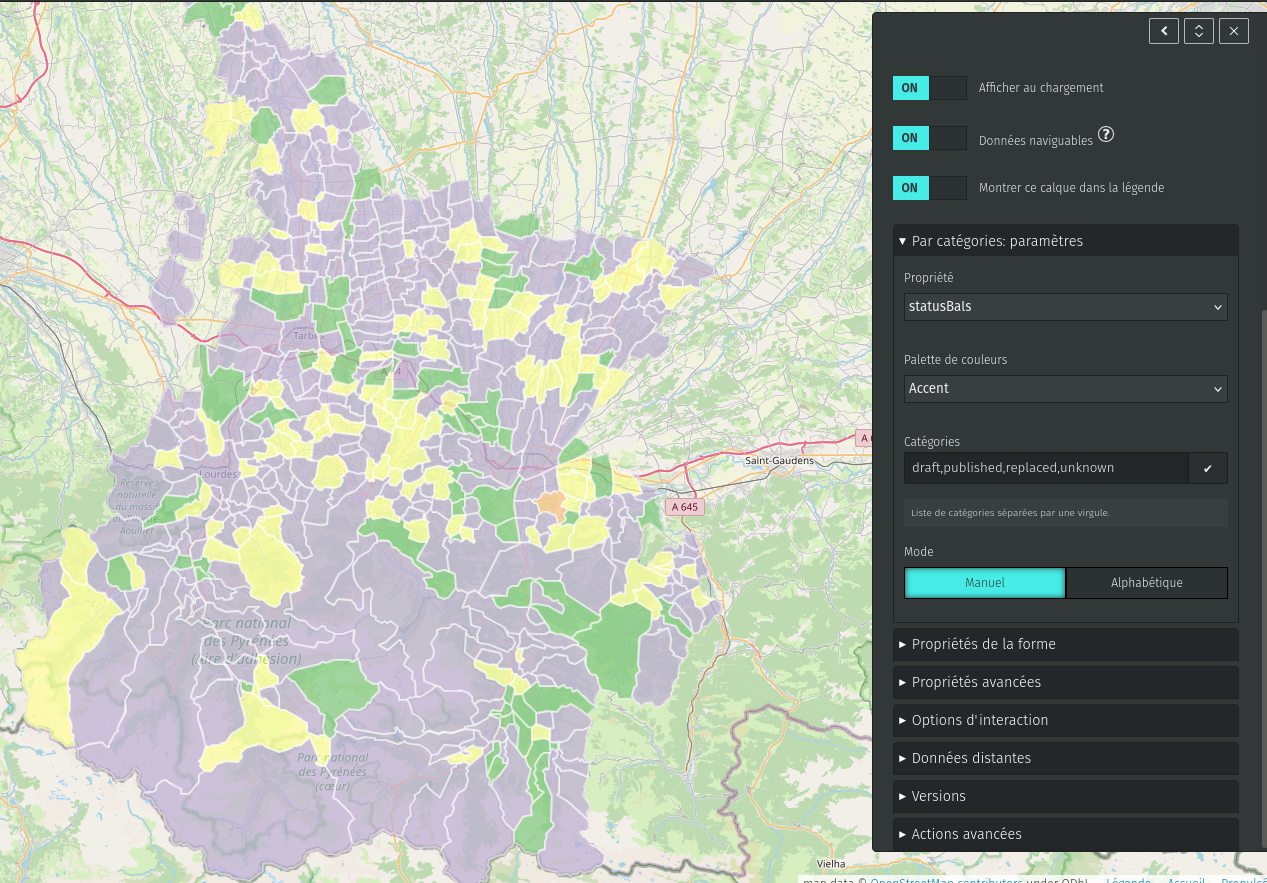Screen dimensions: 1267x883
Task: Click into the Catégories text field
Action: (x=1044, y=468)
